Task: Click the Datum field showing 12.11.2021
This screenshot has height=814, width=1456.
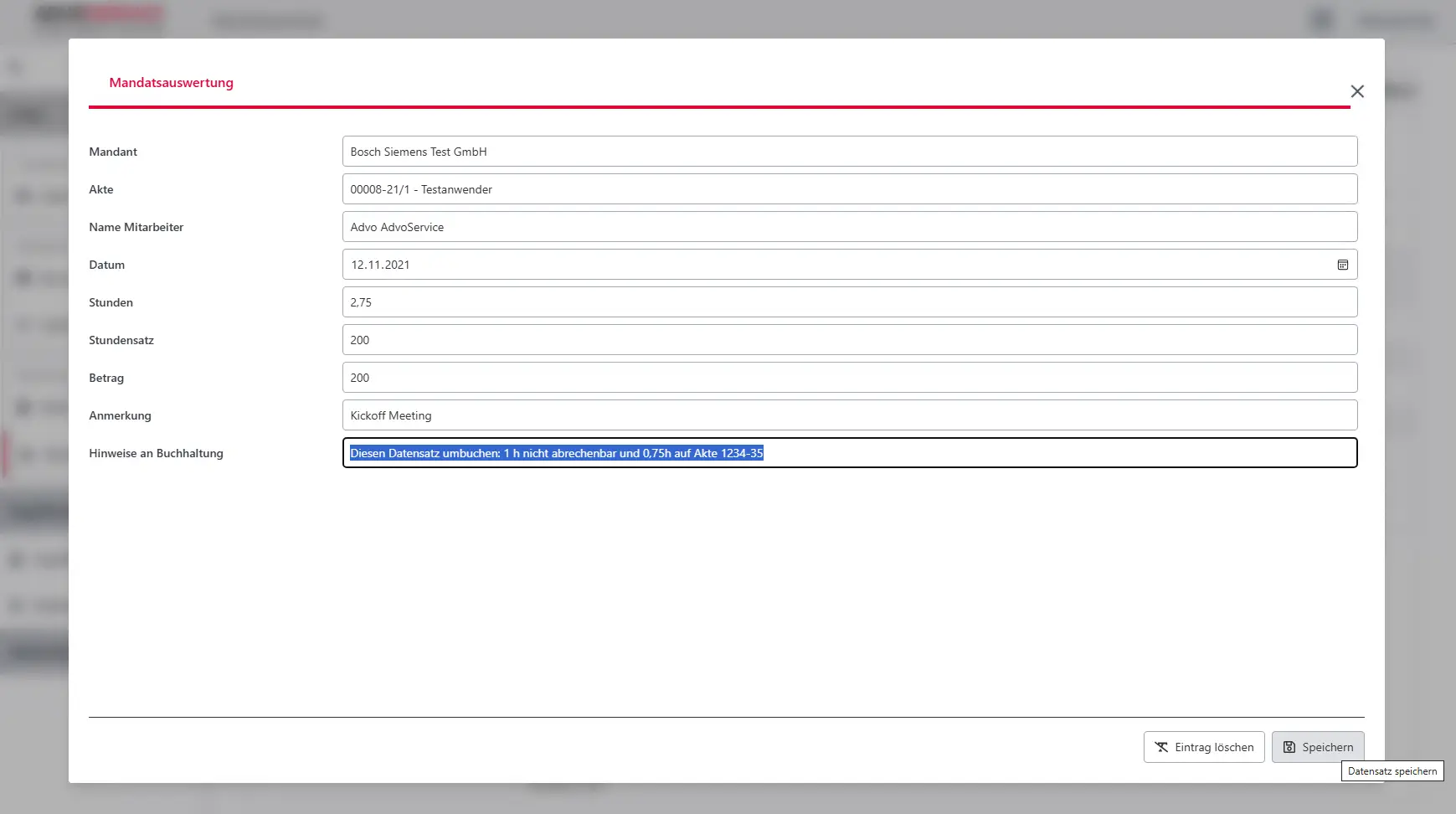Action: [x=837, y=265]
